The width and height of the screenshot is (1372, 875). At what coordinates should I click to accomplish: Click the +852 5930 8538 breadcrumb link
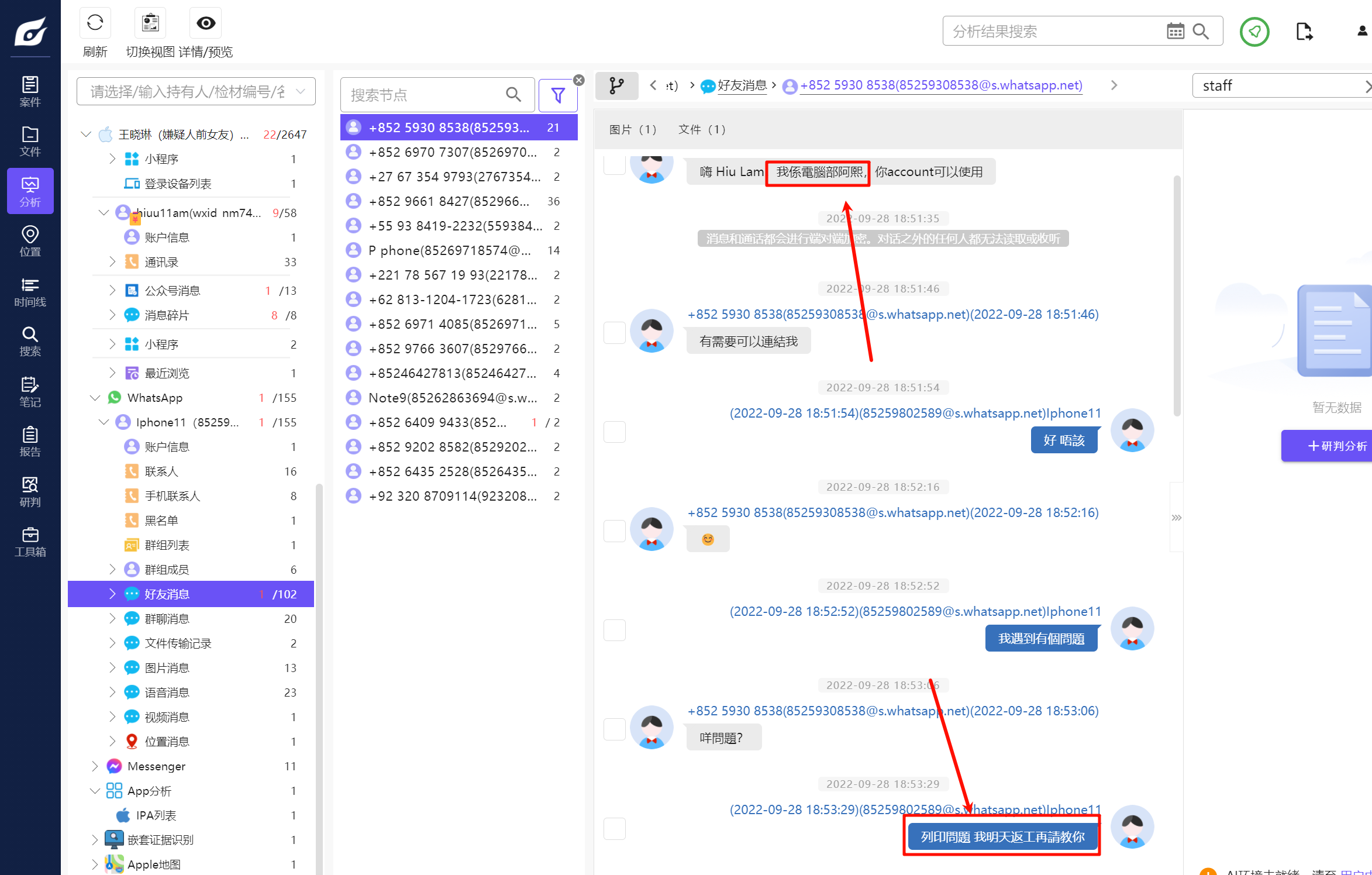(x=941, y=85)
